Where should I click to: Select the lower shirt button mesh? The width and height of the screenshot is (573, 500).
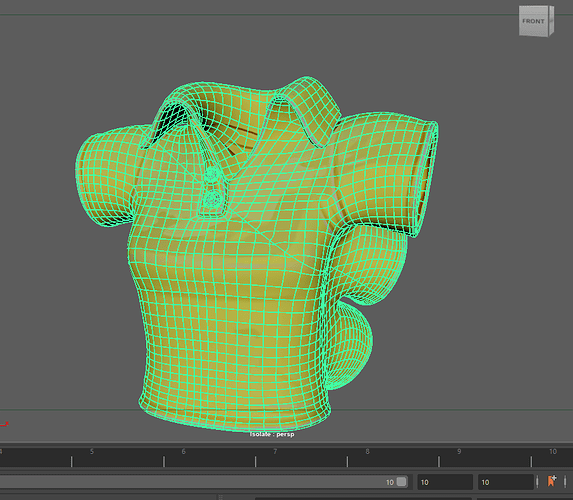212,200
